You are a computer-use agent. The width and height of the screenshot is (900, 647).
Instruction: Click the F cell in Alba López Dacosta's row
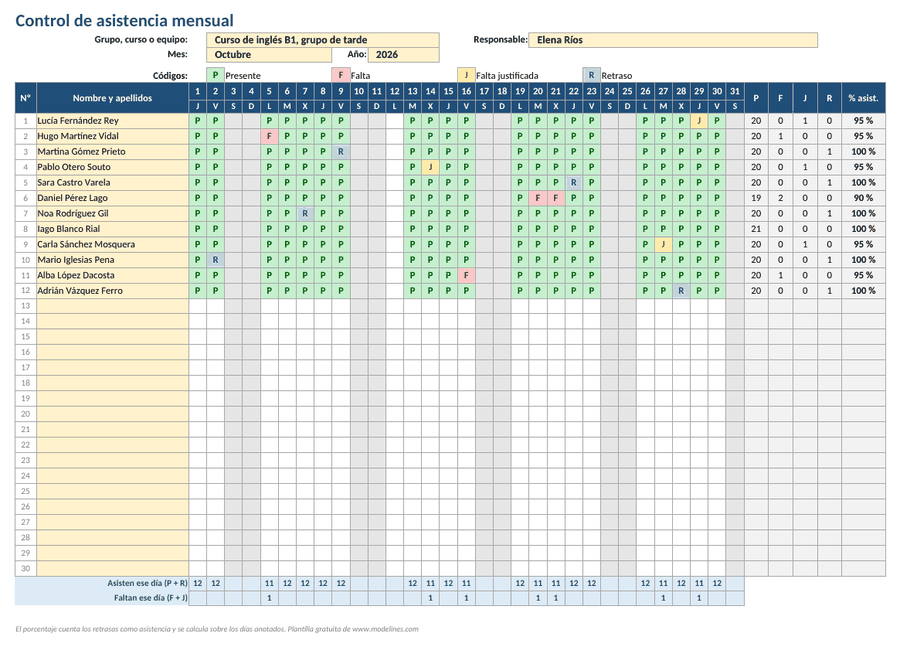pos(466,275)
